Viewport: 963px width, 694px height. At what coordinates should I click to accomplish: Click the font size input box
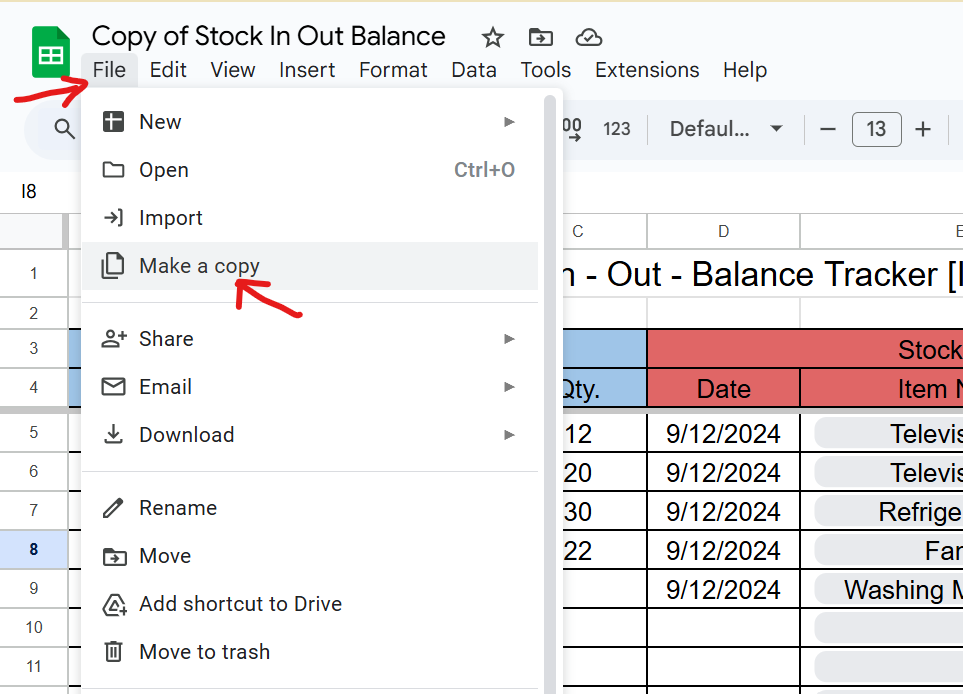click(876, 129)
